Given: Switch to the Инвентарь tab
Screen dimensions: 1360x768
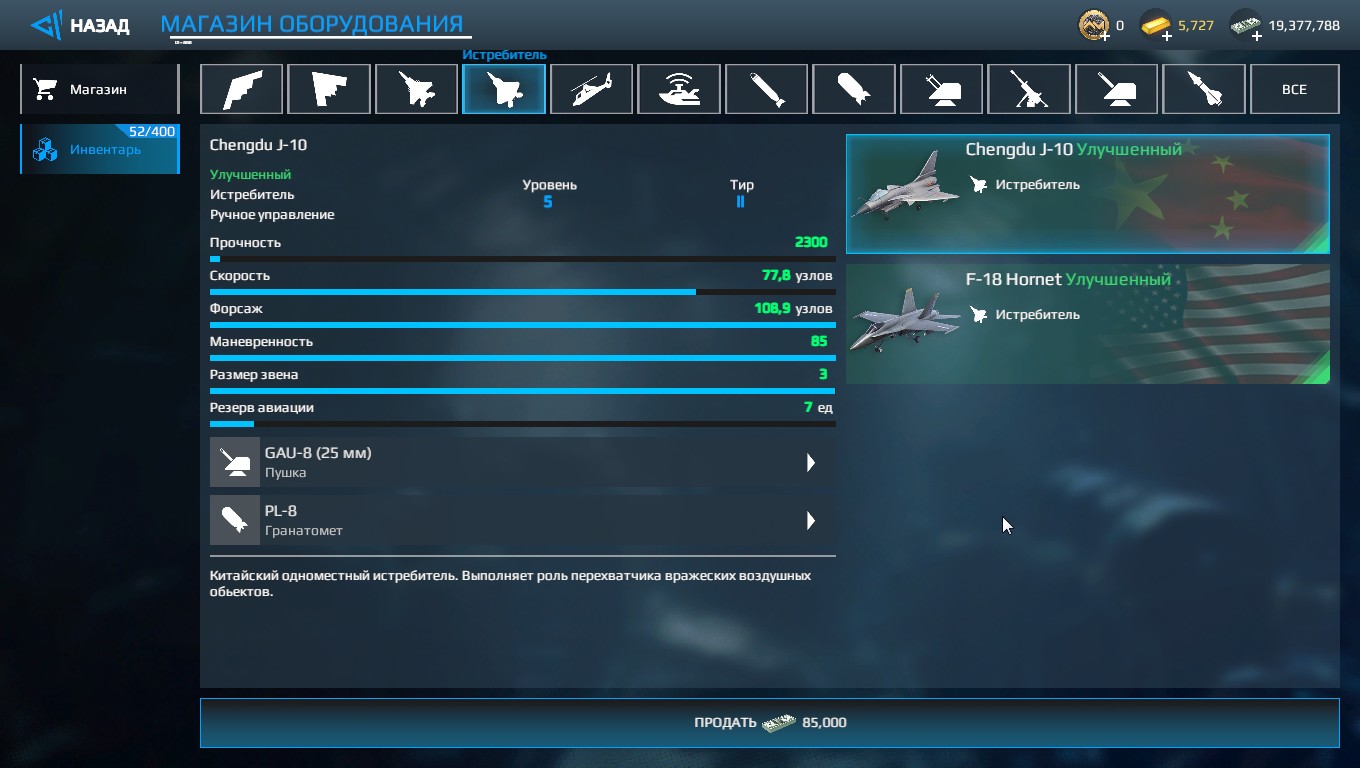Looking at the screenshot, I should click(99, 149).
